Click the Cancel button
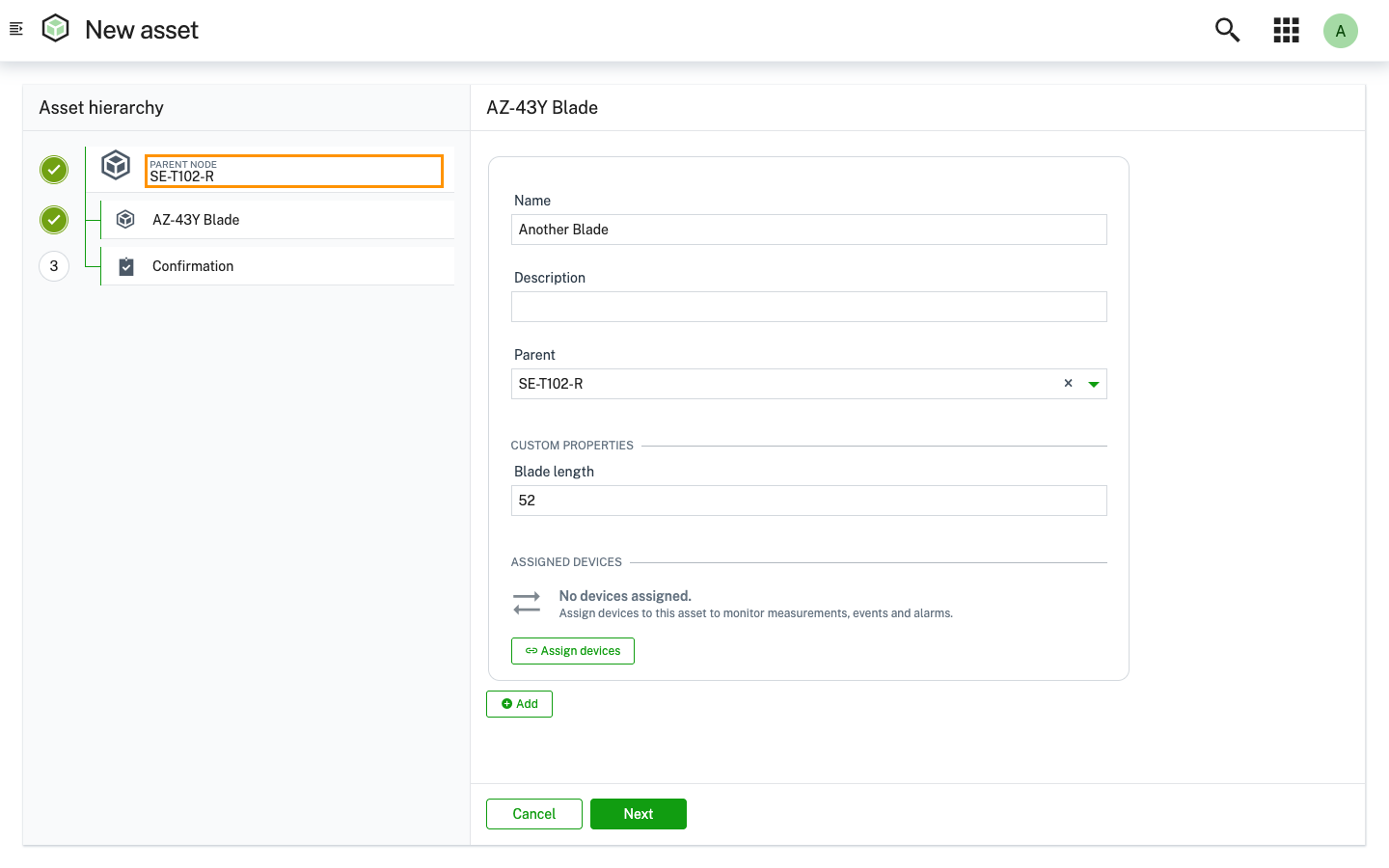 pyautogui.click(x=533, y=814)
